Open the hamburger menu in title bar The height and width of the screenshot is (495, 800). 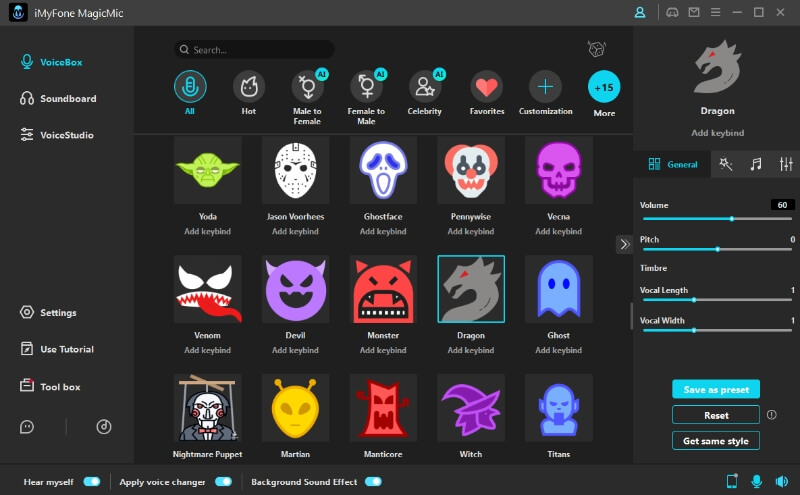point(715,12)
